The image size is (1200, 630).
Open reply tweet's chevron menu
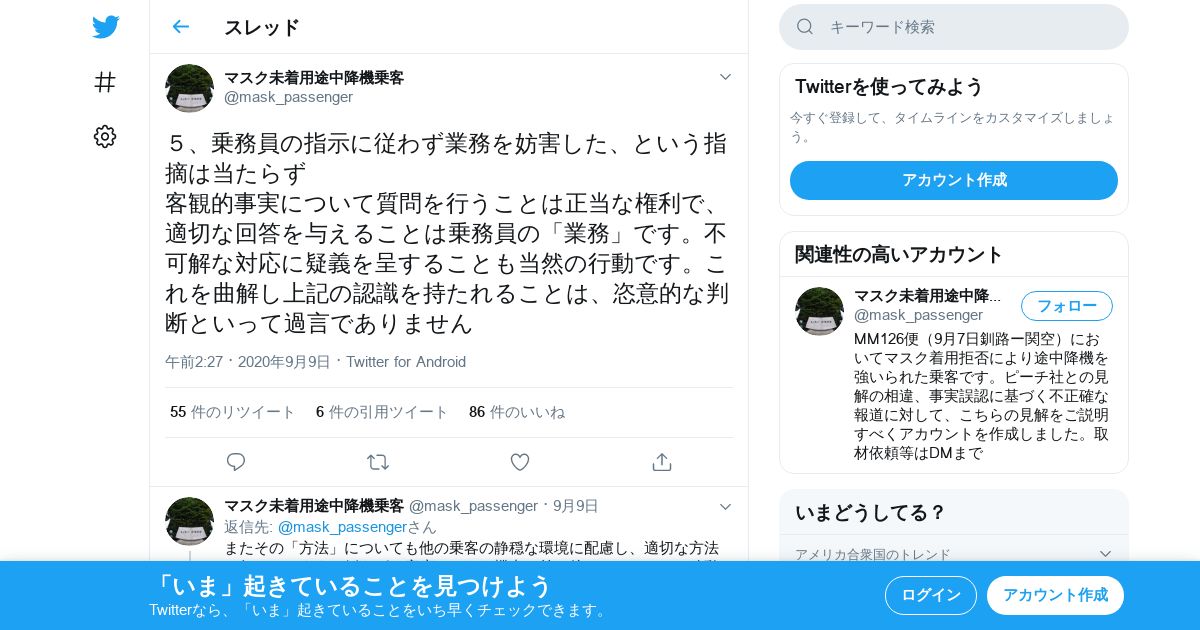click(x=725, y=507)
